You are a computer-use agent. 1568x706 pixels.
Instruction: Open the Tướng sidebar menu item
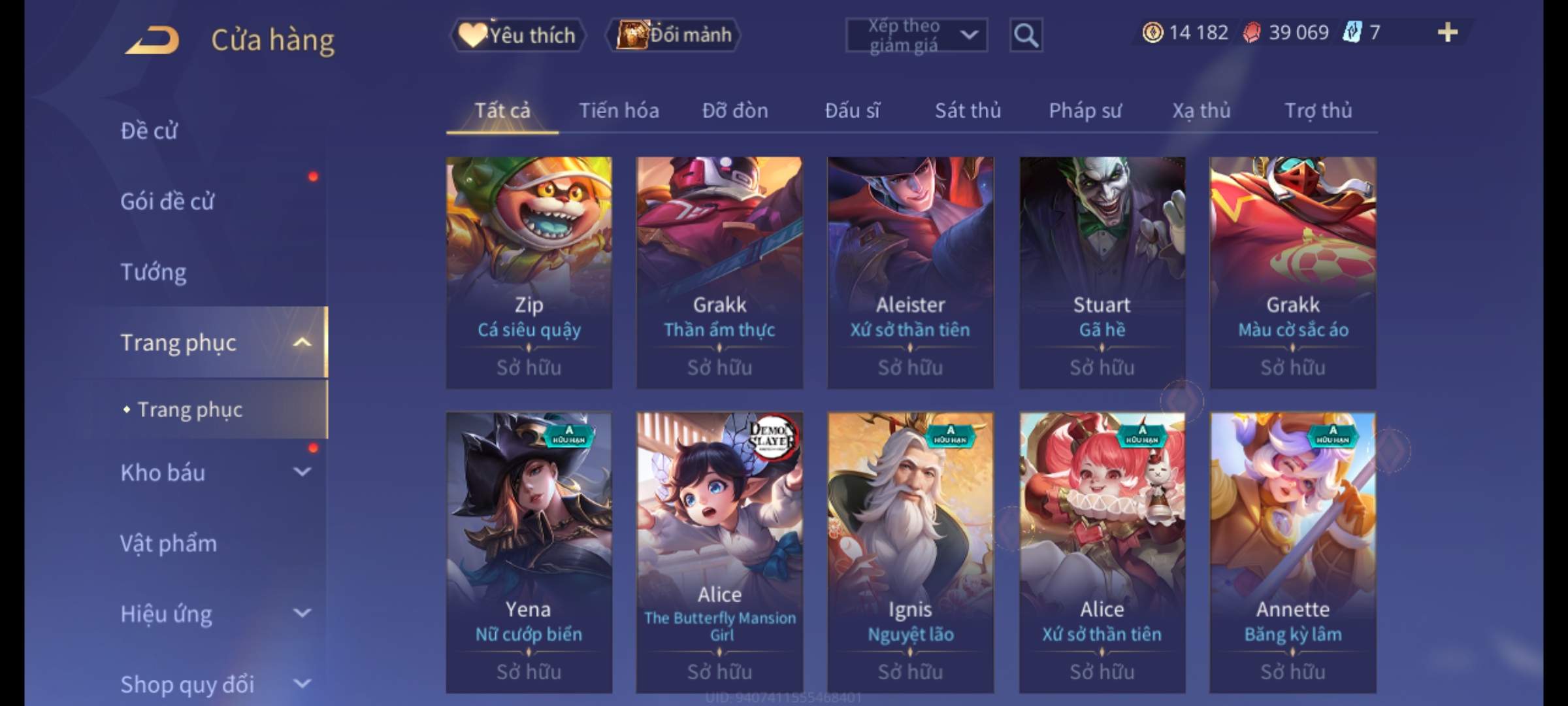pos(153,272)
